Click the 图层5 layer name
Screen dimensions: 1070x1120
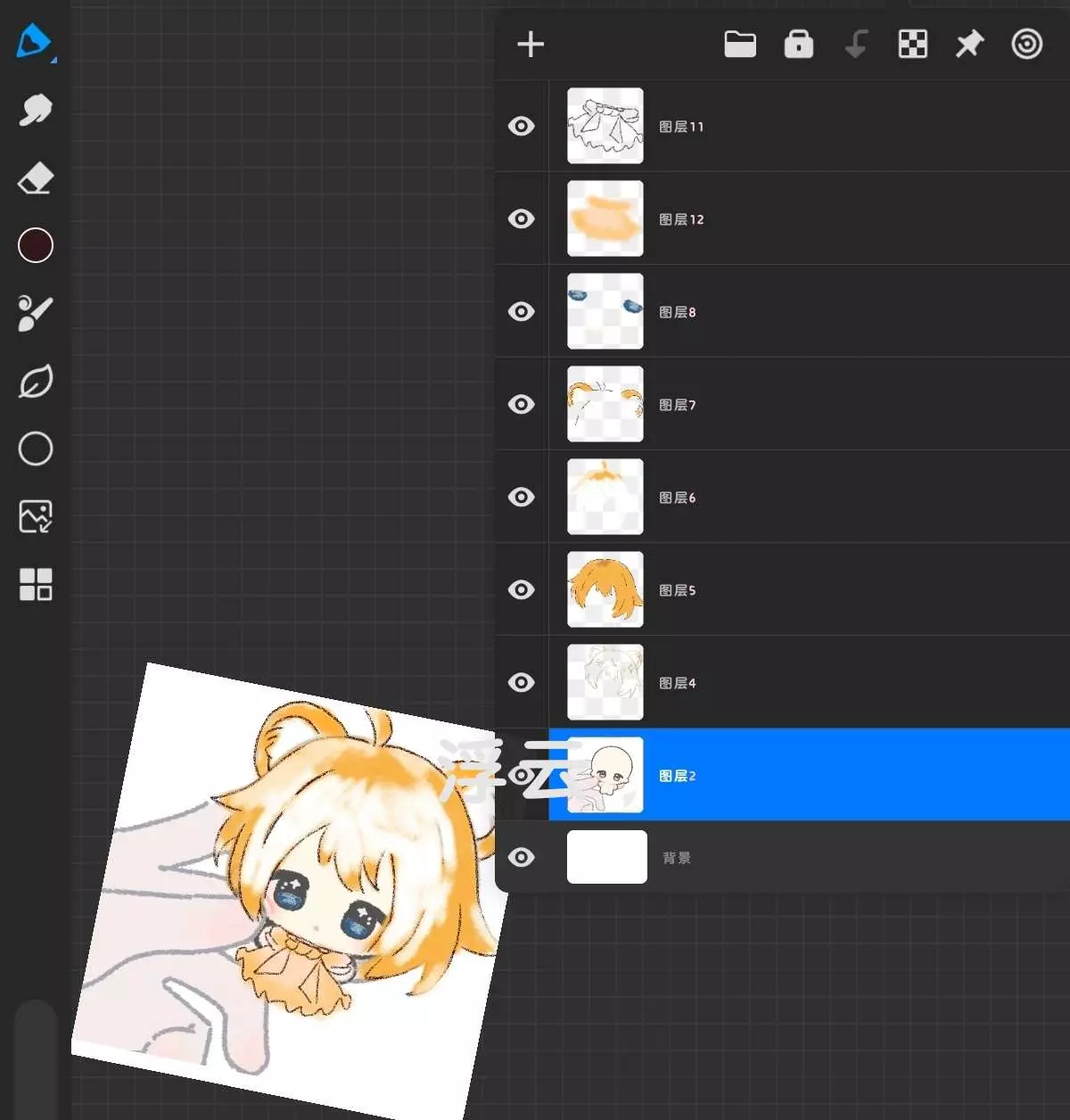click(677, 590)
